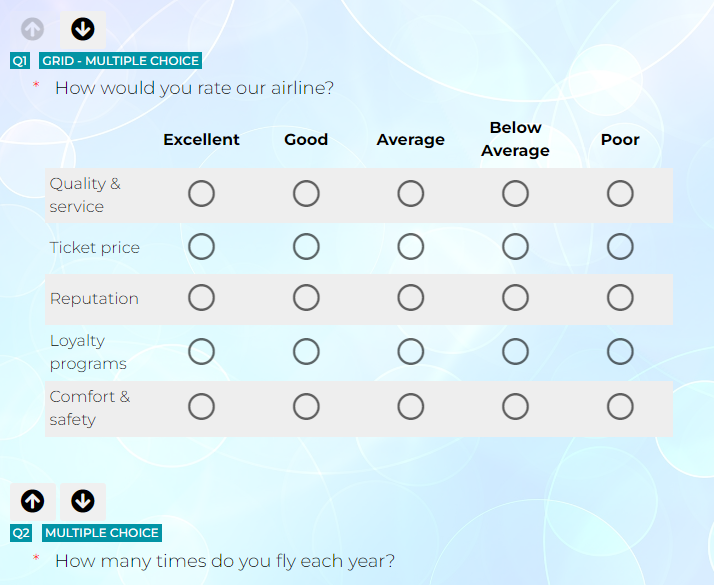Rate Comfort & safety Below Average
Viewport: 714px width, 585px height.
pyautogui.click(x=515, y=407)
